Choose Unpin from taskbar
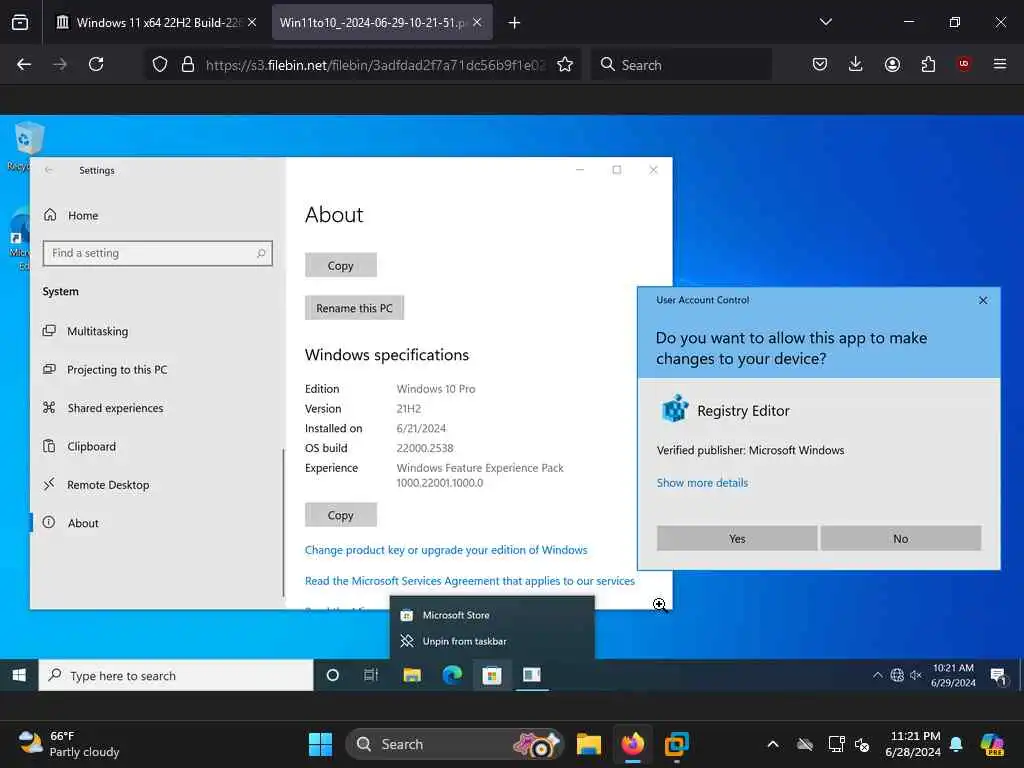 [492, 641]
